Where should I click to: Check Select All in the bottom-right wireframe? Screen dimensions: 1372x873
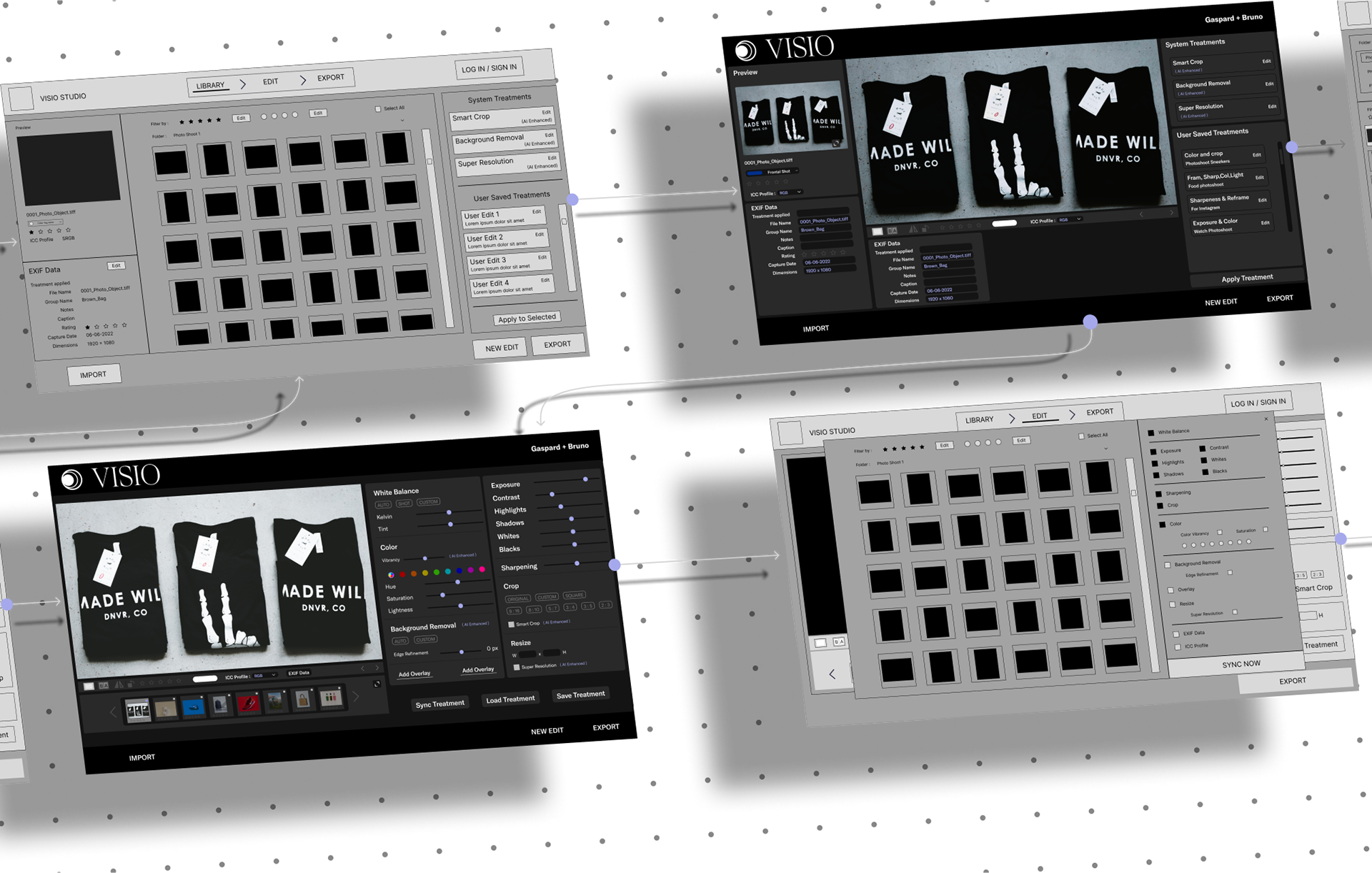tap(1081, 436)
